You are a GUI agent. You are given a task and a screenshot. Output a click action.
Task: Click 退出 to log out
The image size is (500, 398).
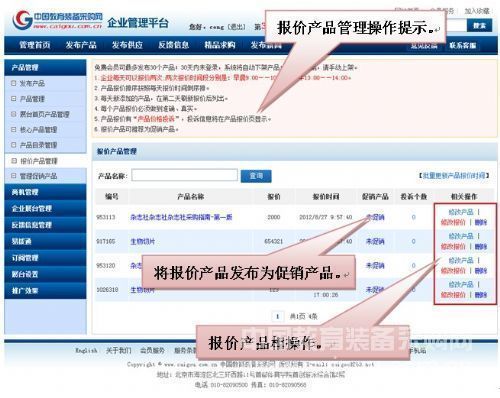(x=237, y=27)
